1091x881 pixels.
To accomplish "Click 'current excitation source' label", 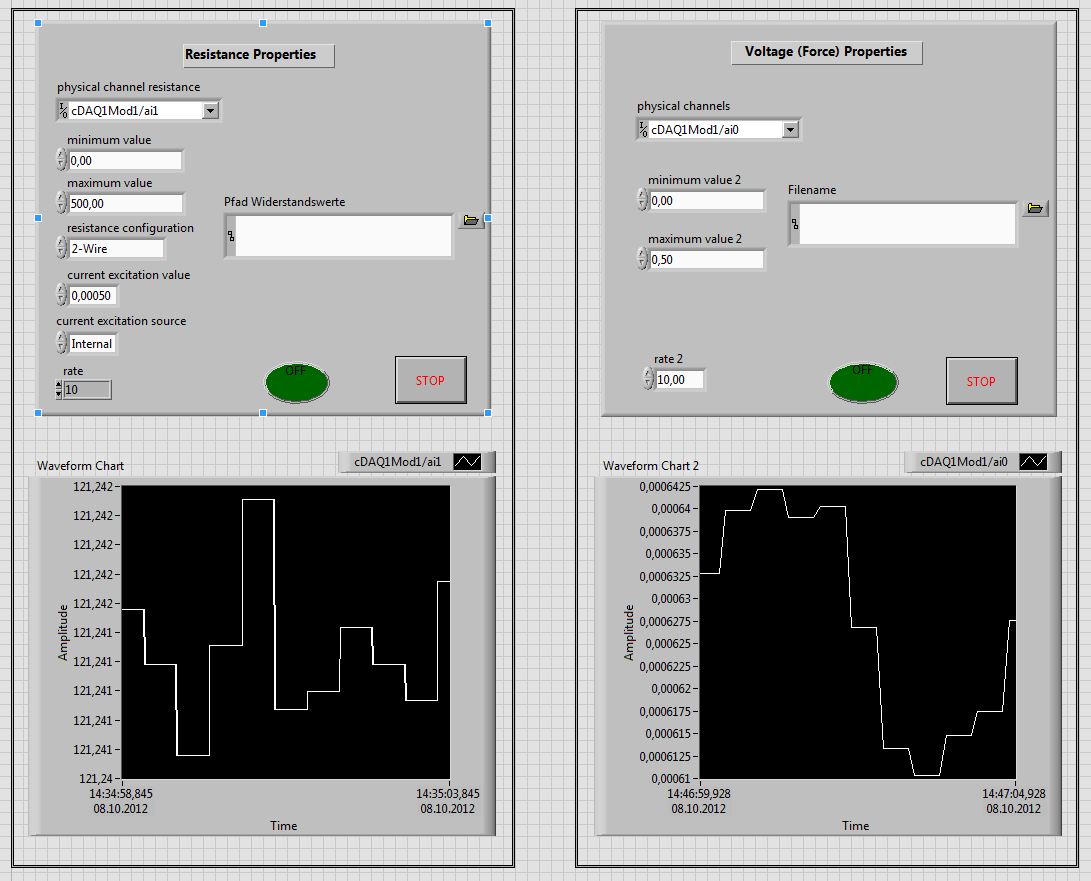I will [x=121, y=321].
